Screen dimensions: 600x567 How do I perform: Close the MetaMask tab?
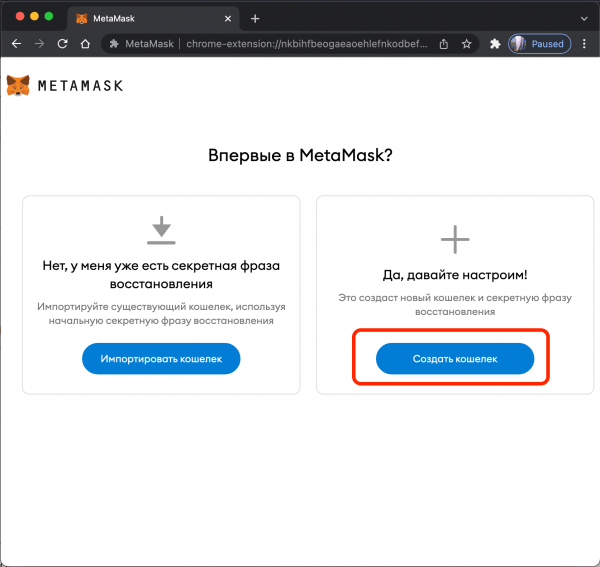coord(228,18)
